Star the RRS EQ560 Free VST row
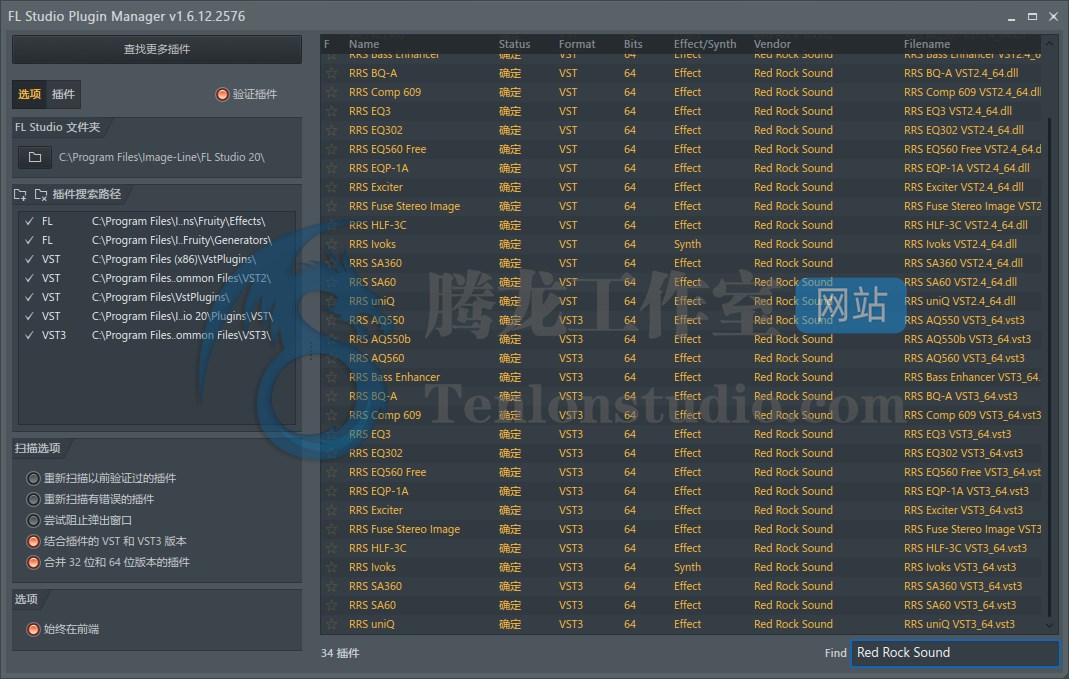Viewport: 1069px width, 679px height. (331, 149)
